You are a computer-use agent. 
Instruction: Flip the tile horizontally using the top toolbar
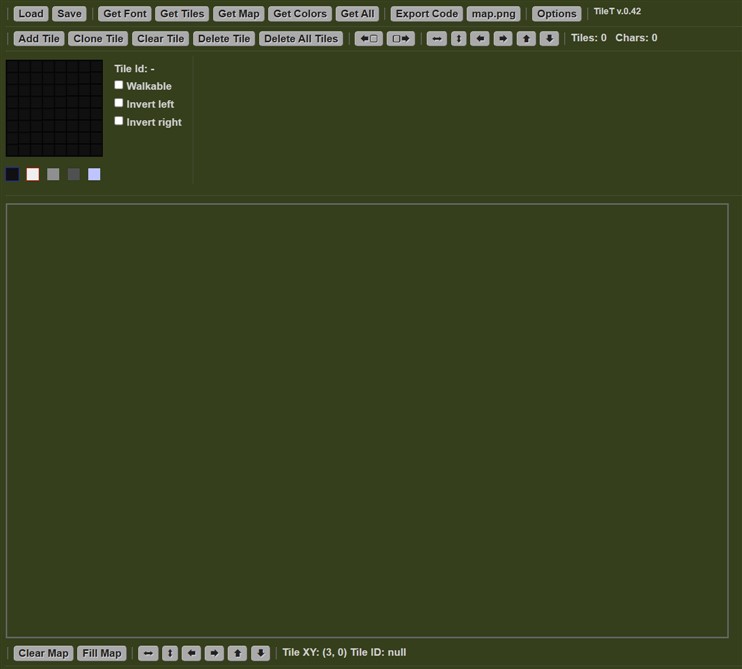click(x=436, y=39)
